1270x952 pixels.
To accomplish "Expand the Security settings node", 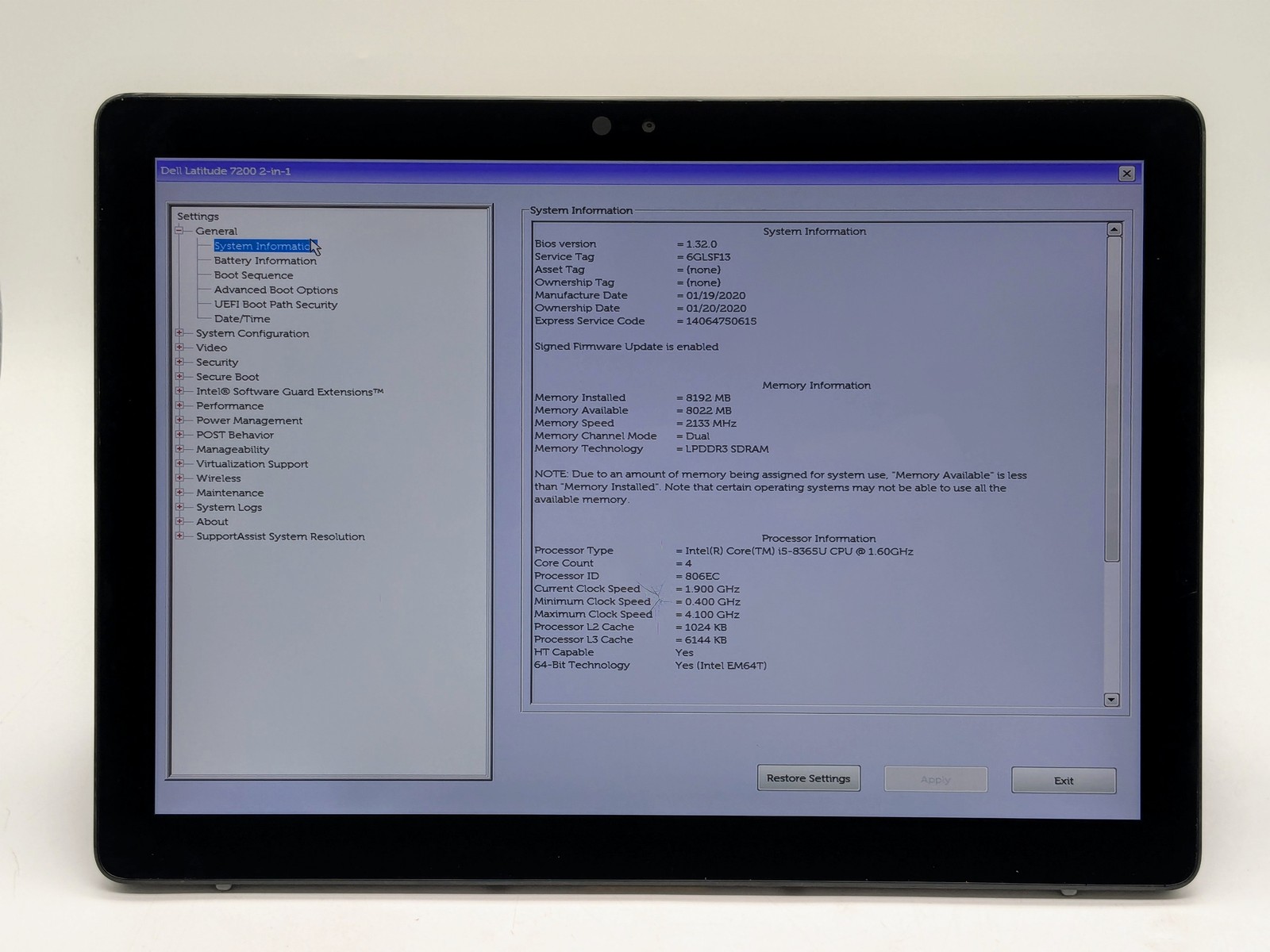I will point(179,362).
